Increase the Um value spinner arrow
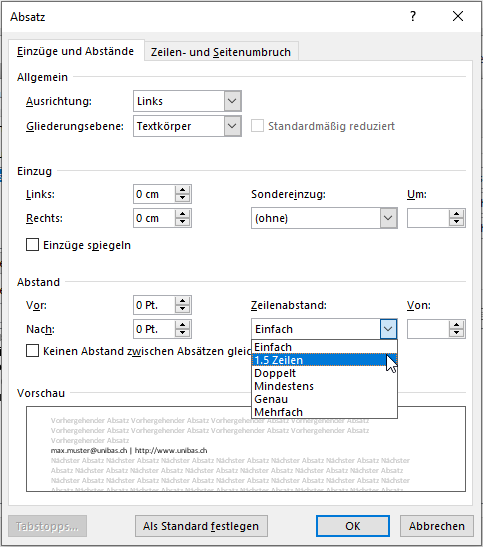The height and width of the screenshot is (547, 483). tap(456, 214)
